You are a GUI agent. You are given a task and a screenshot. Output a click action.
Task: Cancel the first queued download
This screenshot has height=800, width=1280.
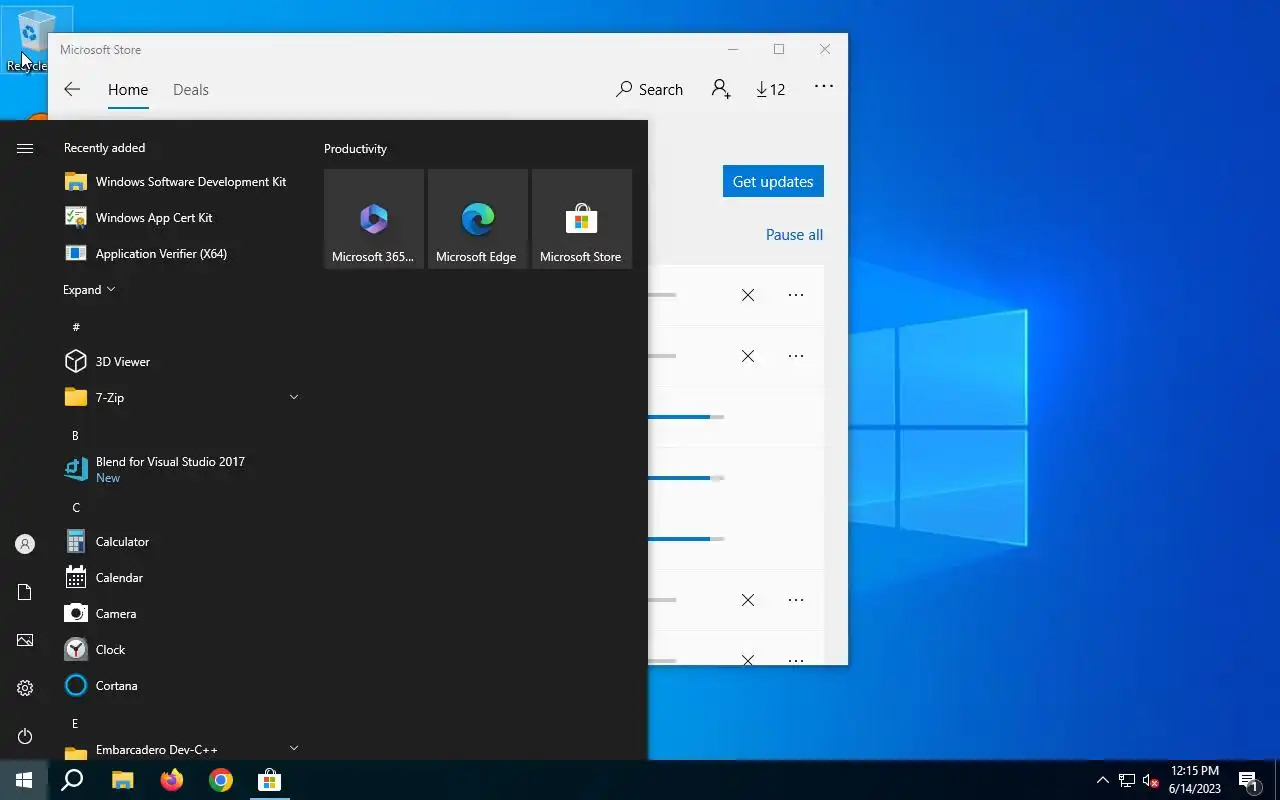(x=748, y=295)
